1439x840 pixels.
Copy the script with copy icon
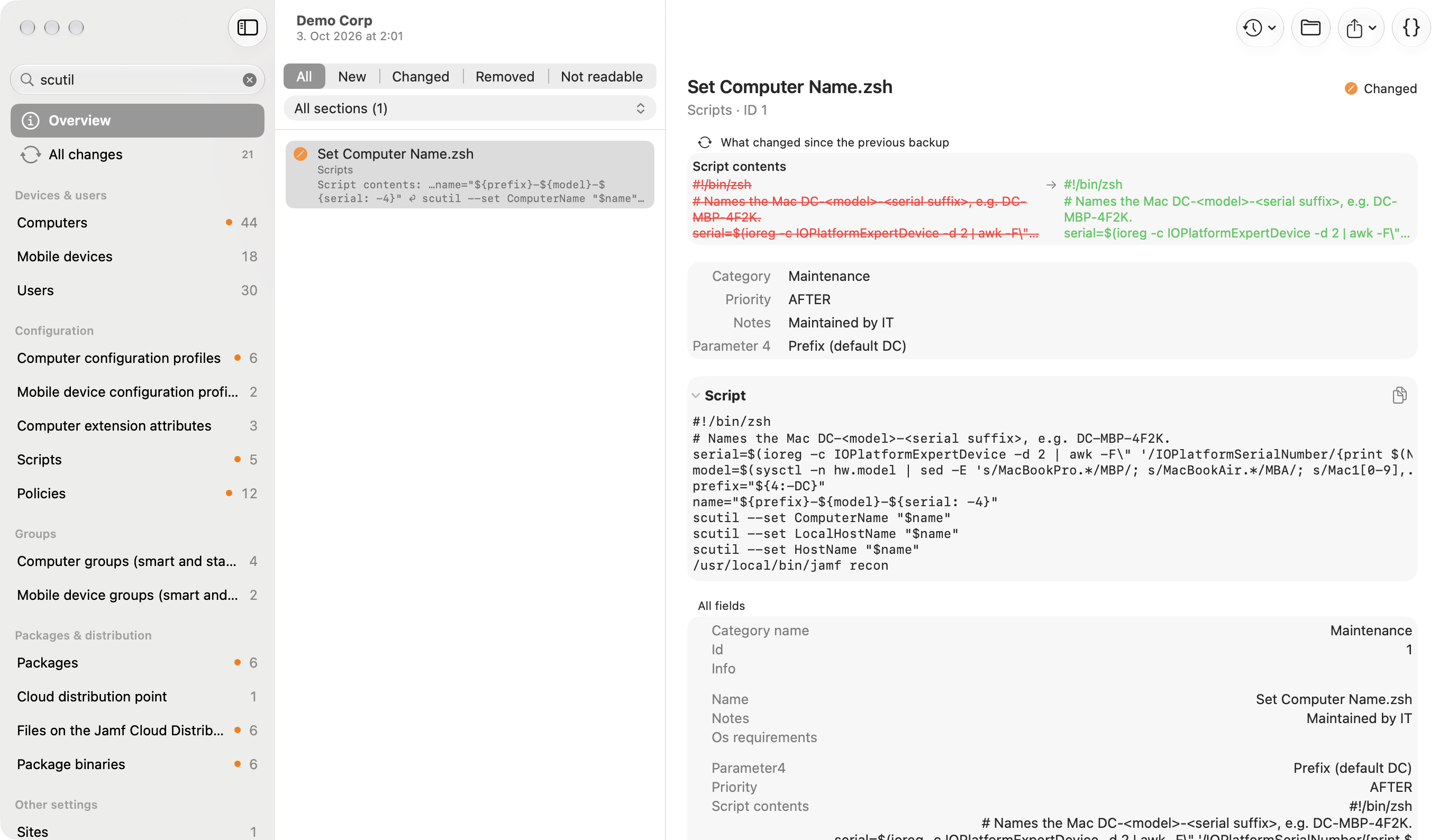coord(1399,395)
